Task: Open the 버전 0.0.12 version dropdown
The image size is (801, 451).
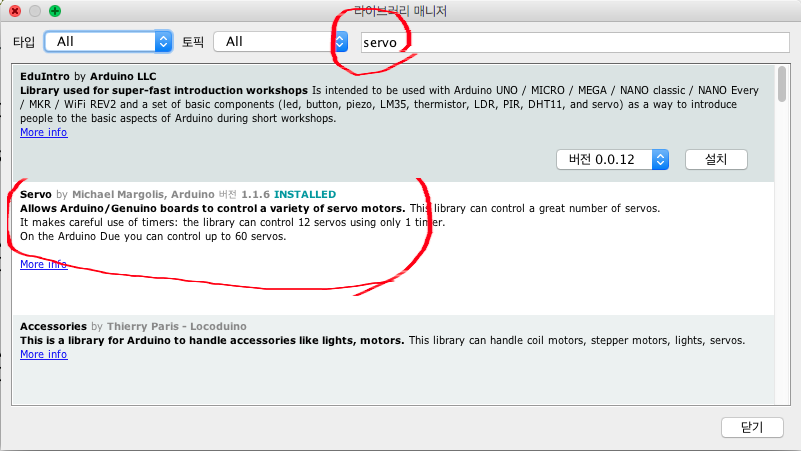Action: pyautogui.click(x=612, y=159)
